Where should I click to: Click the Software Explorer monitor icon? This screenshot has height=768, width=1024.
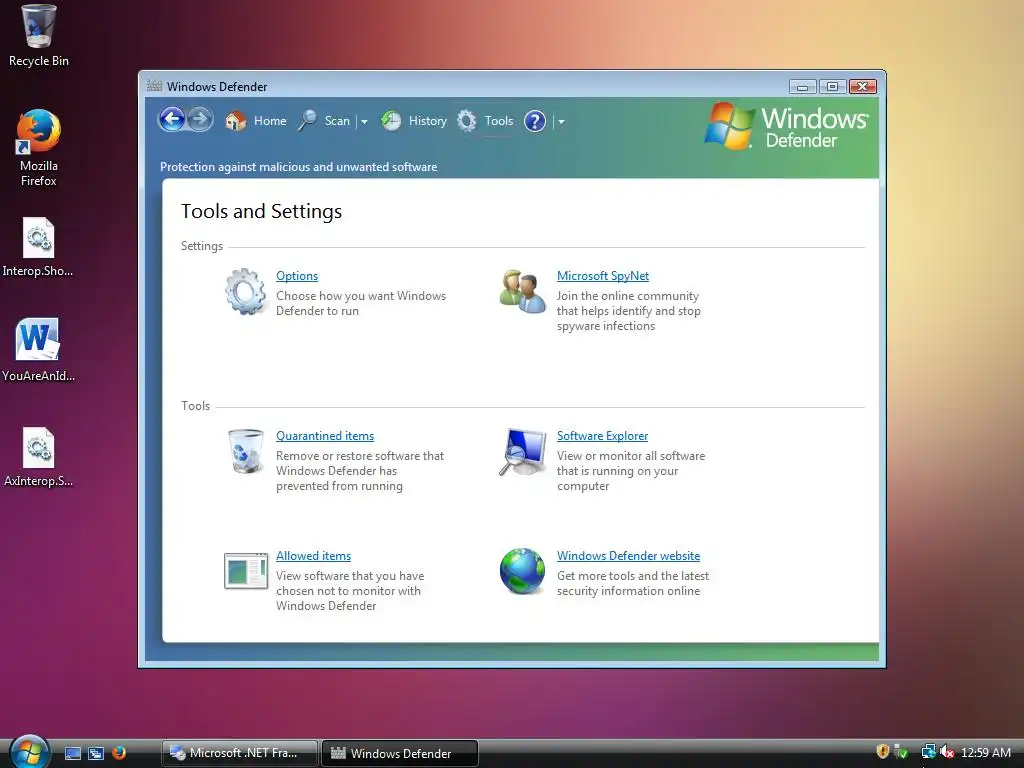pyautogui.click(x=523, y=451)
